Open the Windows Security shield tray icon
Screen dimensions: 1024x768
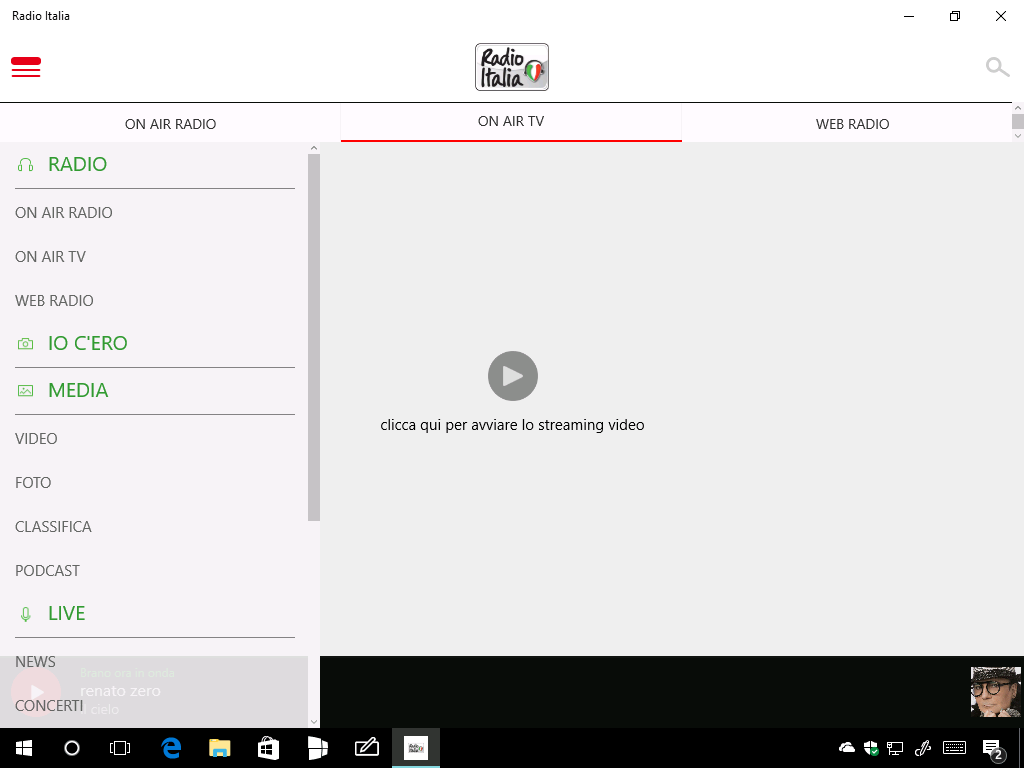[871, 748]
